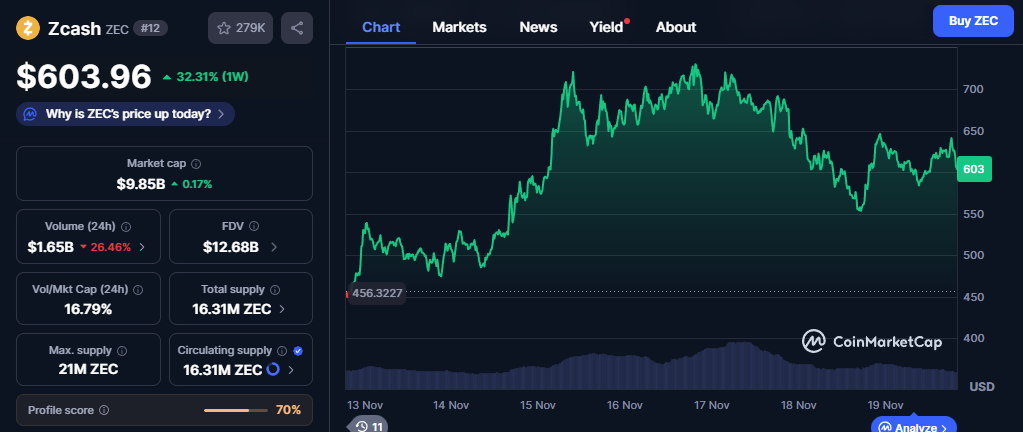Image resolution: width=1023 pixels, height=432 pixels.
Task: Click the Analyze button below chart
Action: (914, 427)
